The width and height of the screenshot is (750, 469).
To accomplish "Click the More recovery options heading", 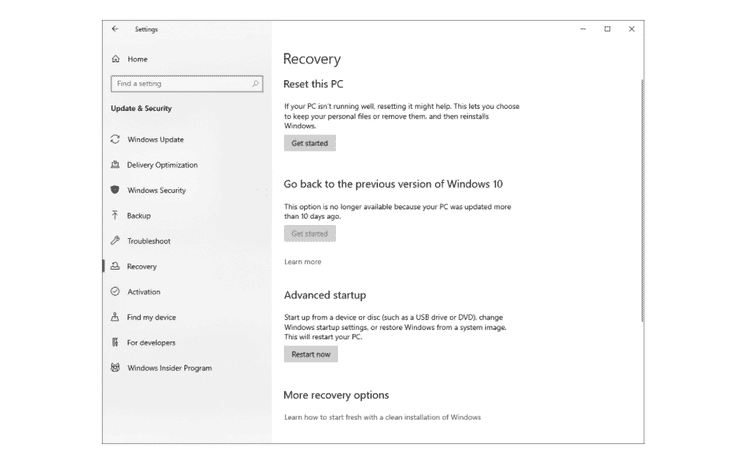I will point(336,395).
